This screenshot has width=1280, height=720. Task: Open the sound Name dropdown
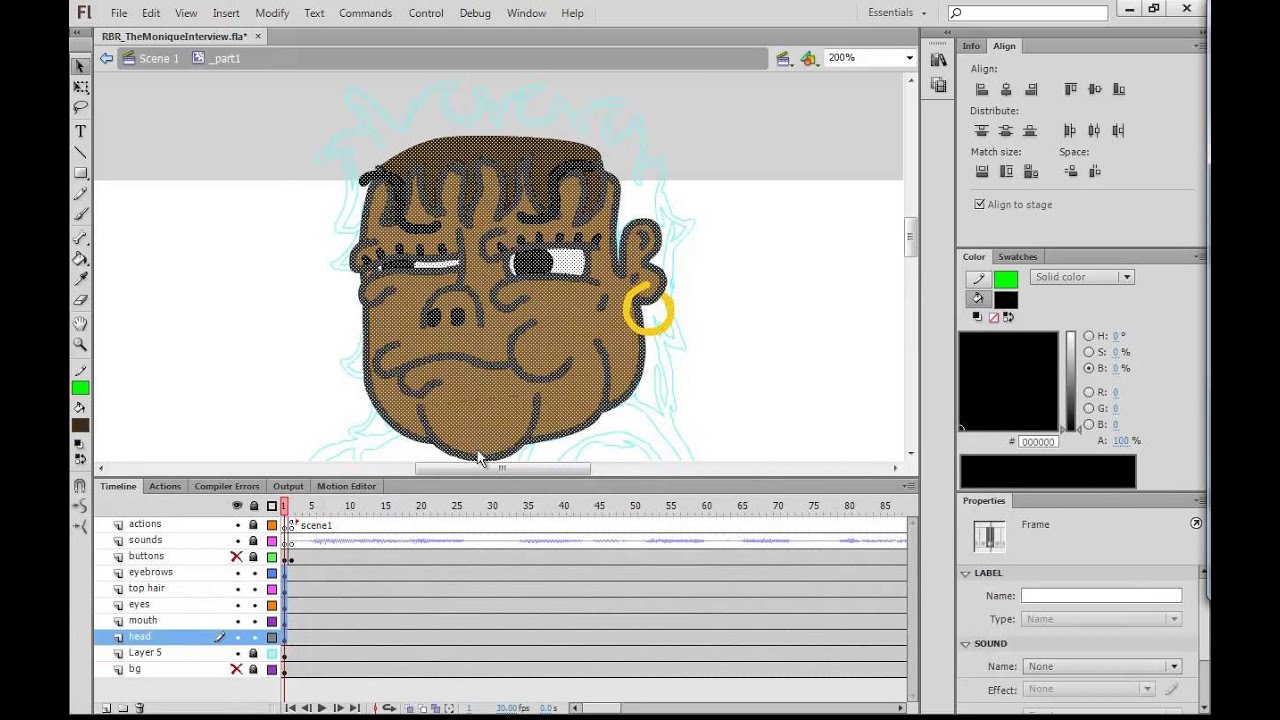click(1101, 666)
